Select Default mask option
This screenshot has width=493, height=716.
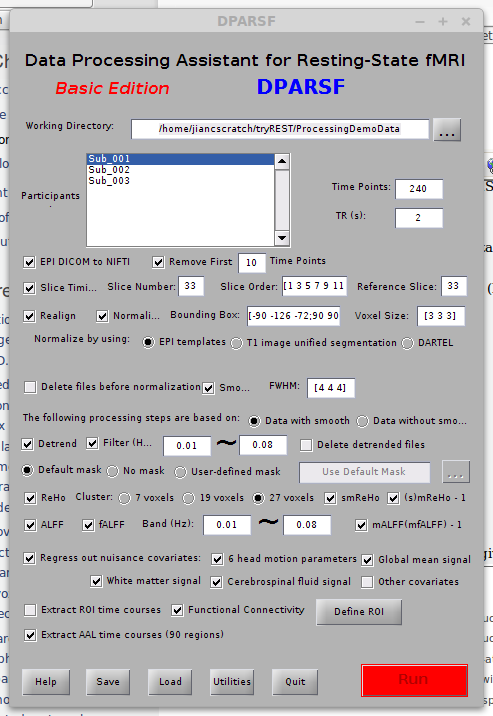(x=27, y=470)
